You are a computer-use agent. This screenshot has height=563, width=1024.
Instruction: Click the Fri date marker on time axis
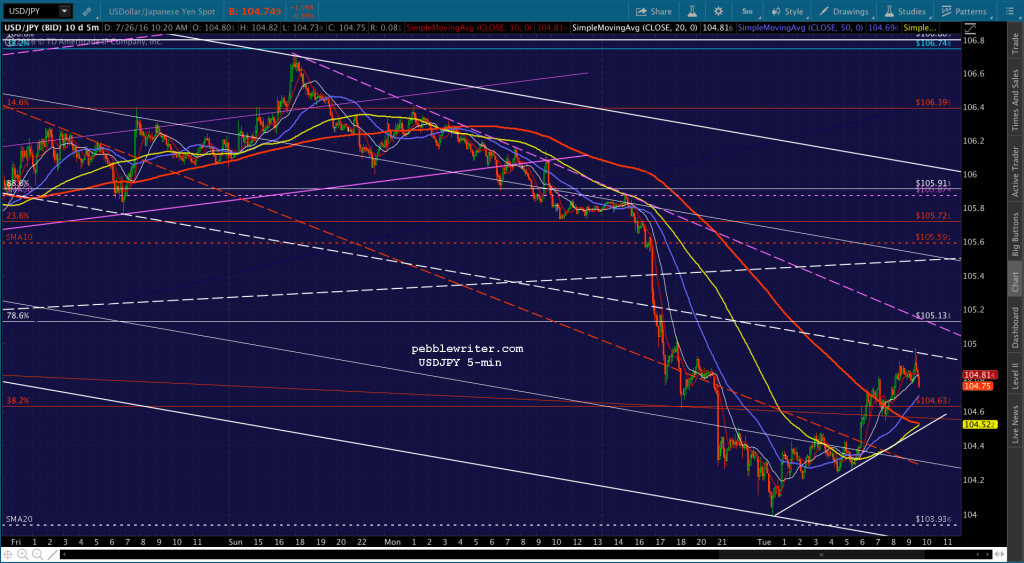(x=16, y=541)
